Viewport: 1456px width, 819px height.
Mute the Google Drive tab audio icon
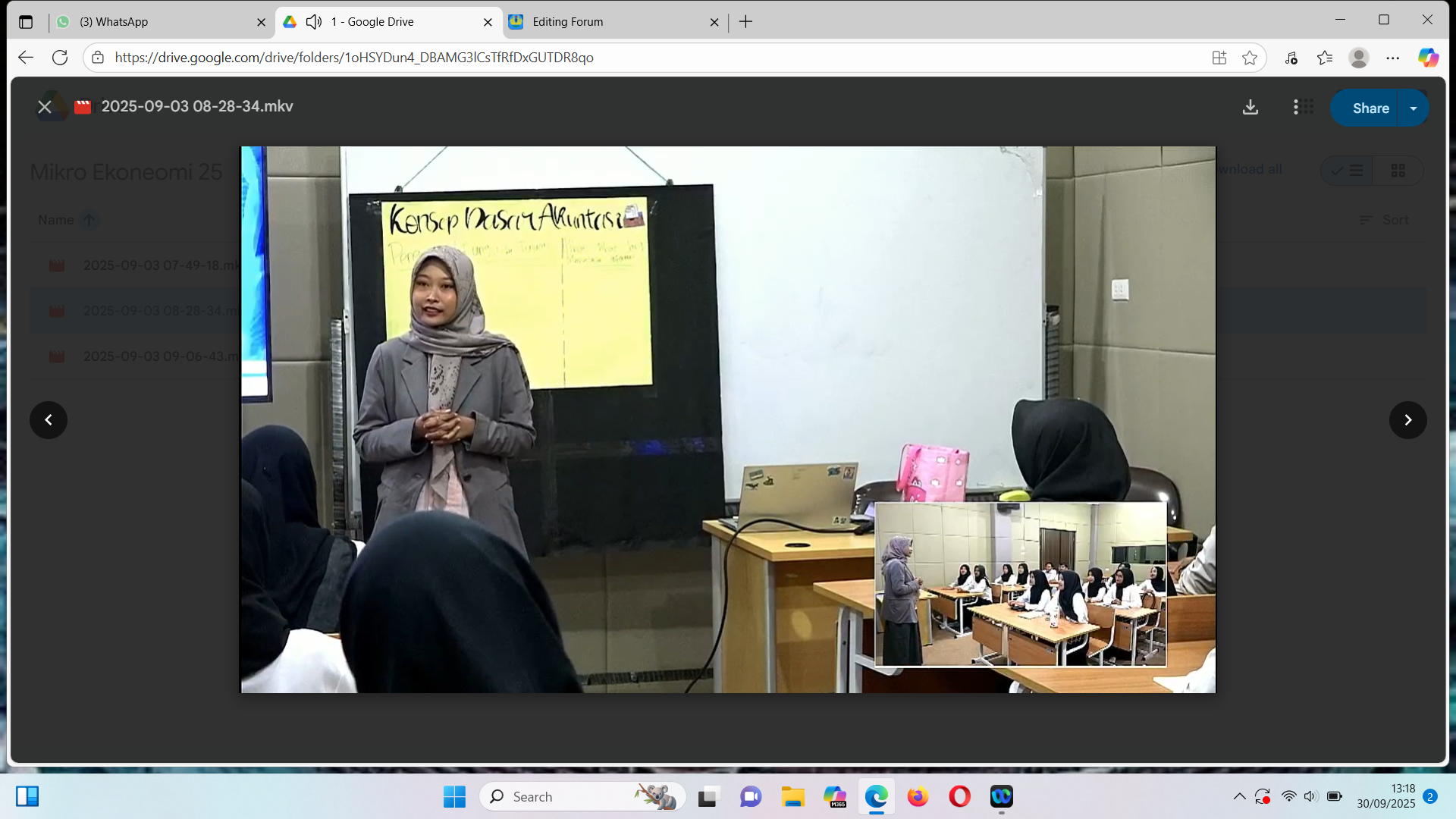coord(314,22)
